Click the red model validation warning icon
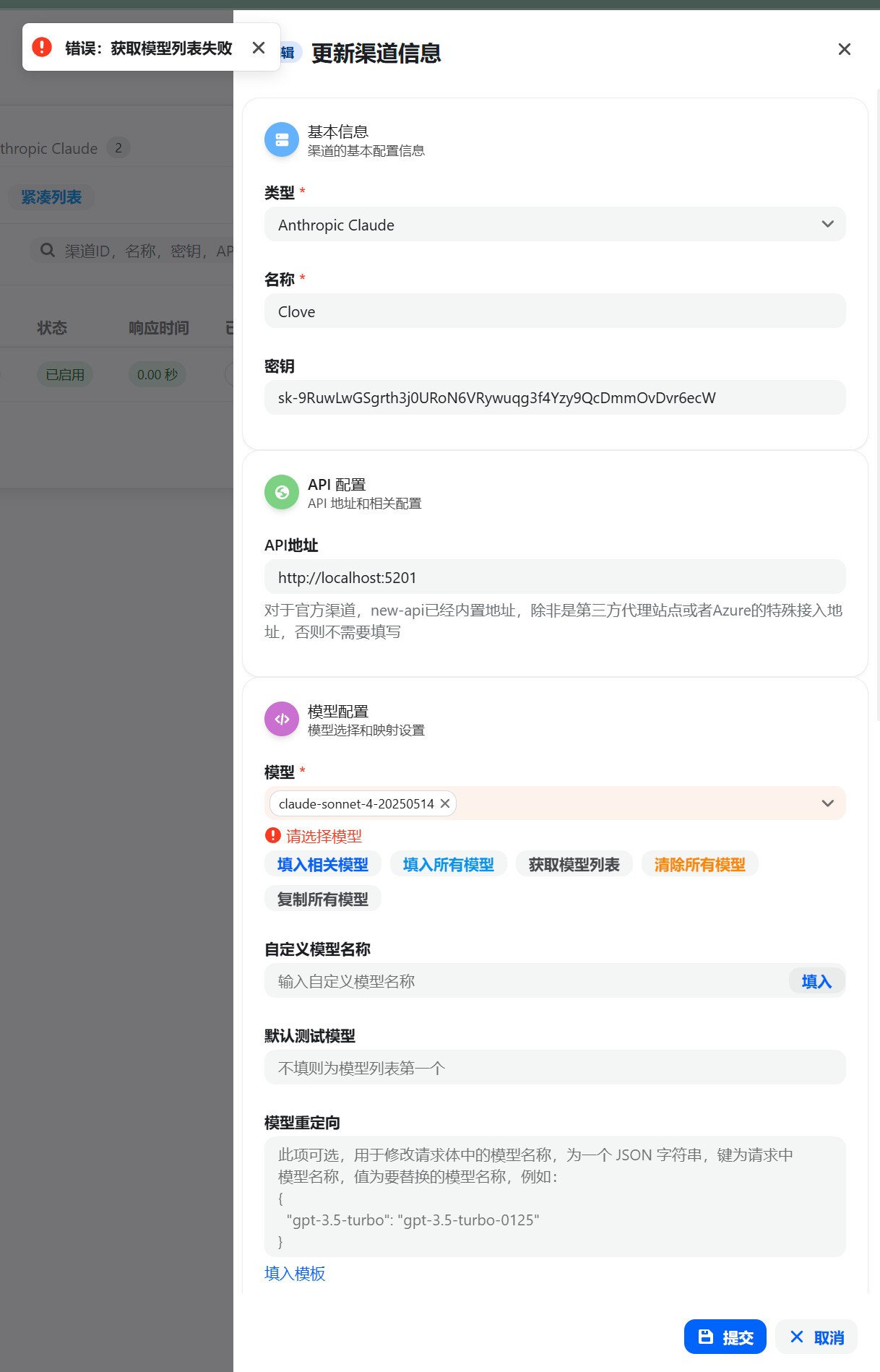Screen dimensions: 880x1372 pos(273,835)
